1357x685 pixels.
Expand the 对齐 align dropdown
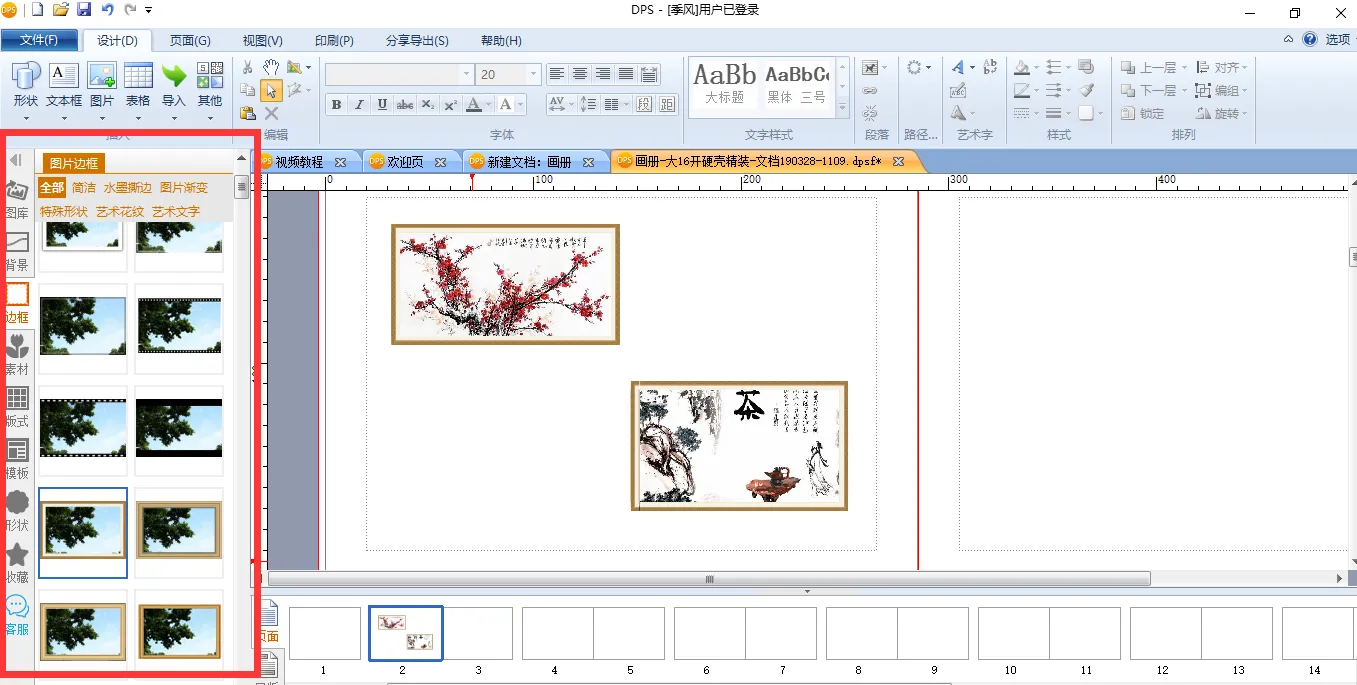coord(1246,68)
